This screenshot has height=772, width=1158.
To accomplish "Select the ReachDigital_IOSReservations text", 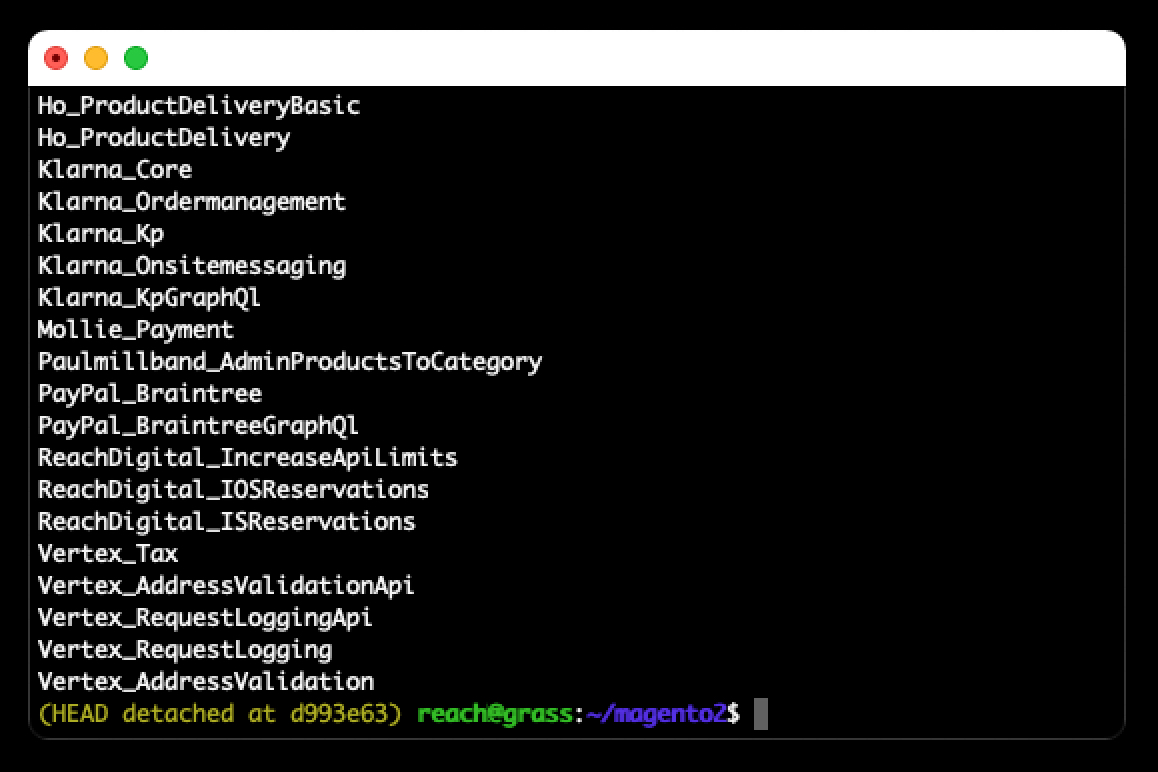I will (x=233, y=490).
